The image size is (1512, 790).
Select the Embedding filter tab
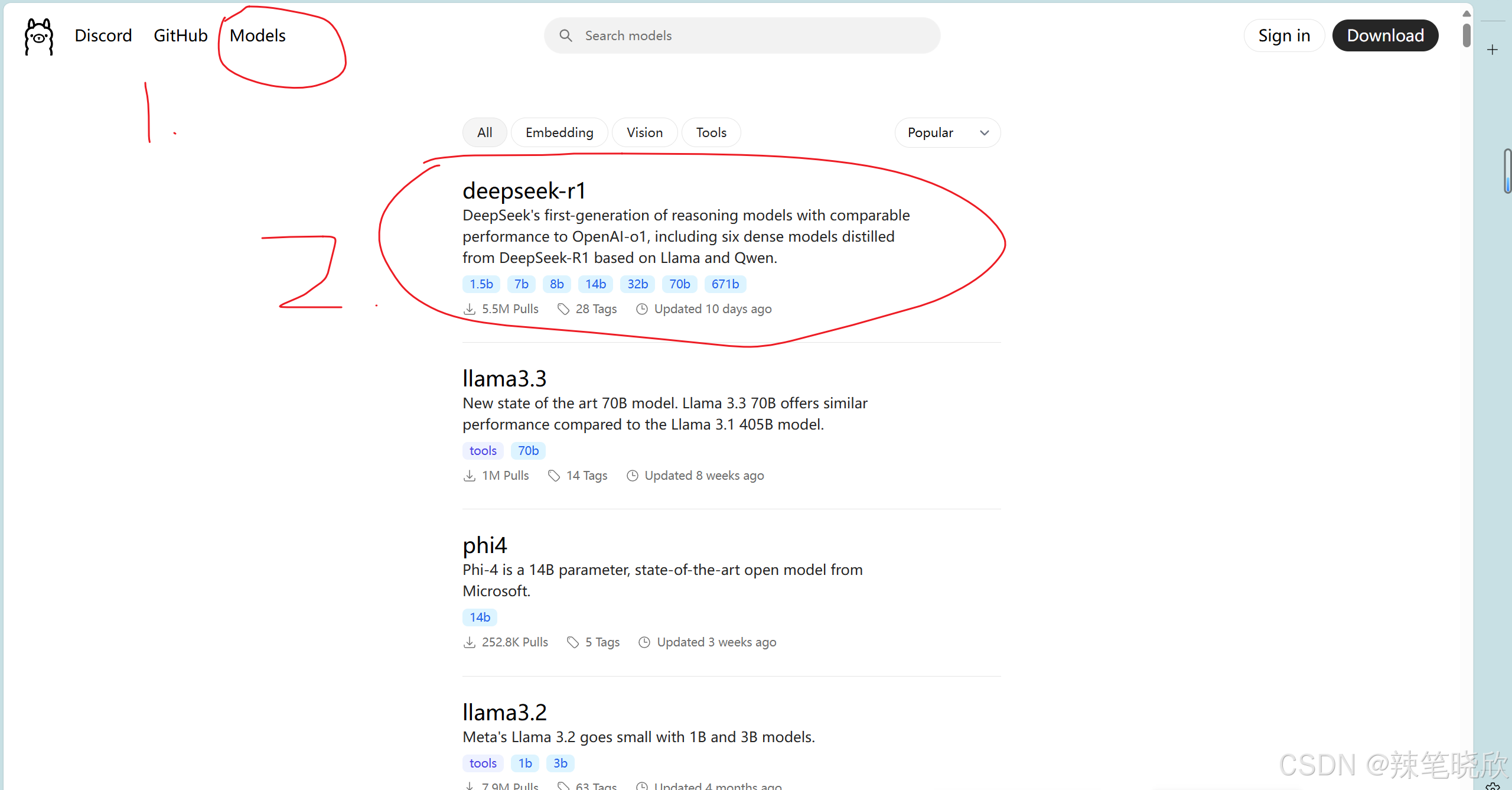click(559, 132)
